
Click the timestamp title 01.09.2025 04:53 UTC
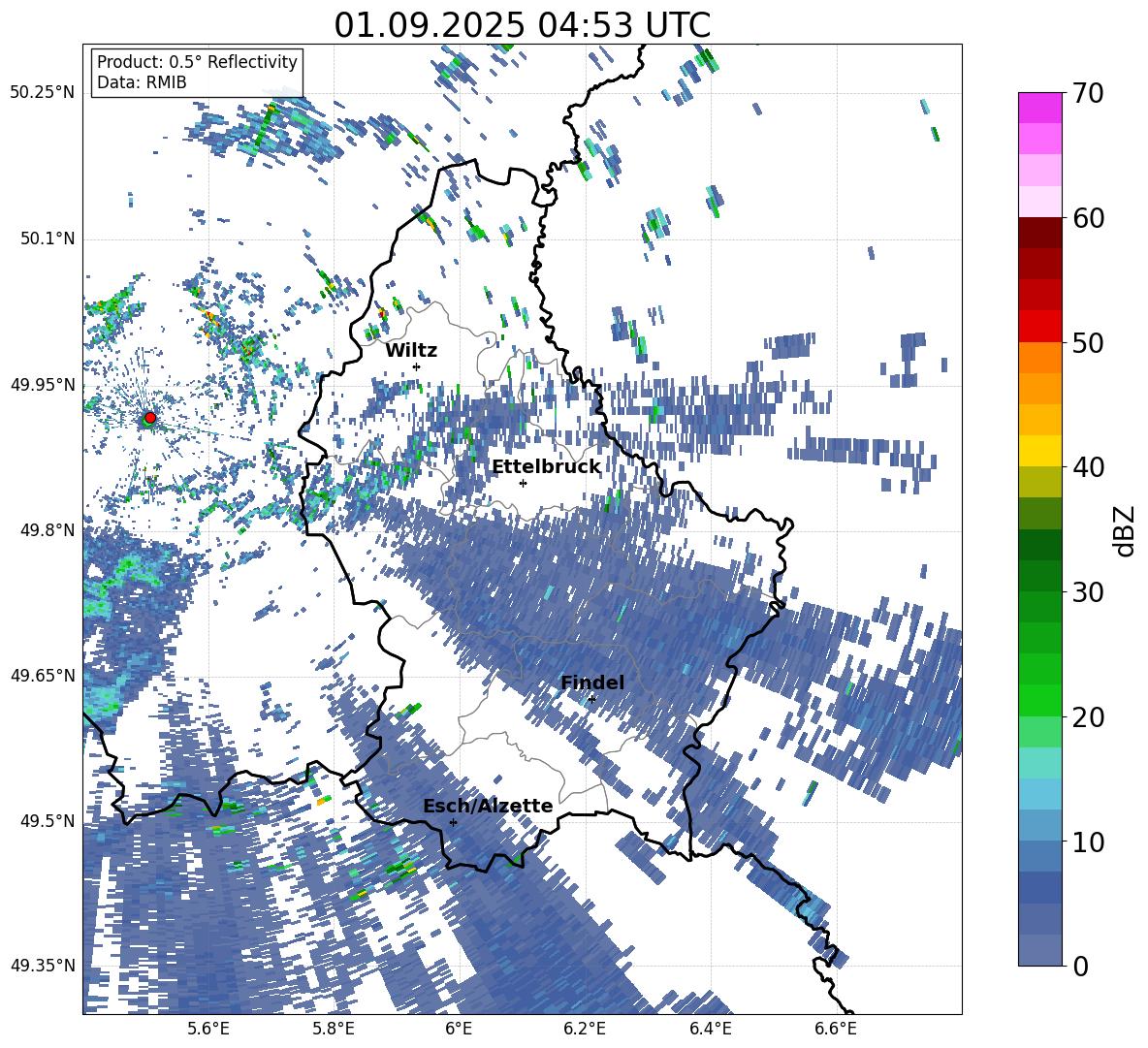tap(522, 25)
